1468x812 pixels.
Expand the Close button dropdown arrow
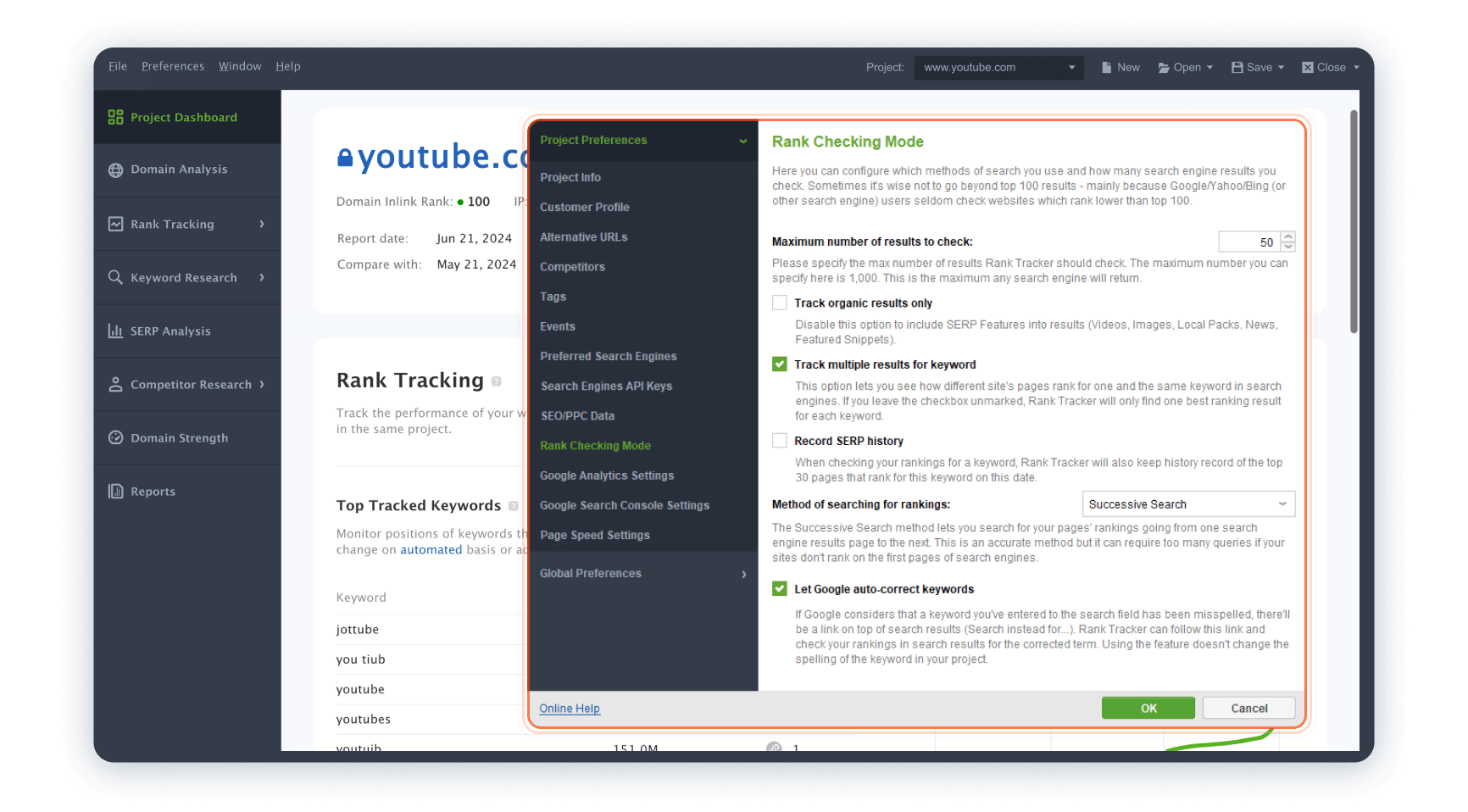coord(1356,68)
